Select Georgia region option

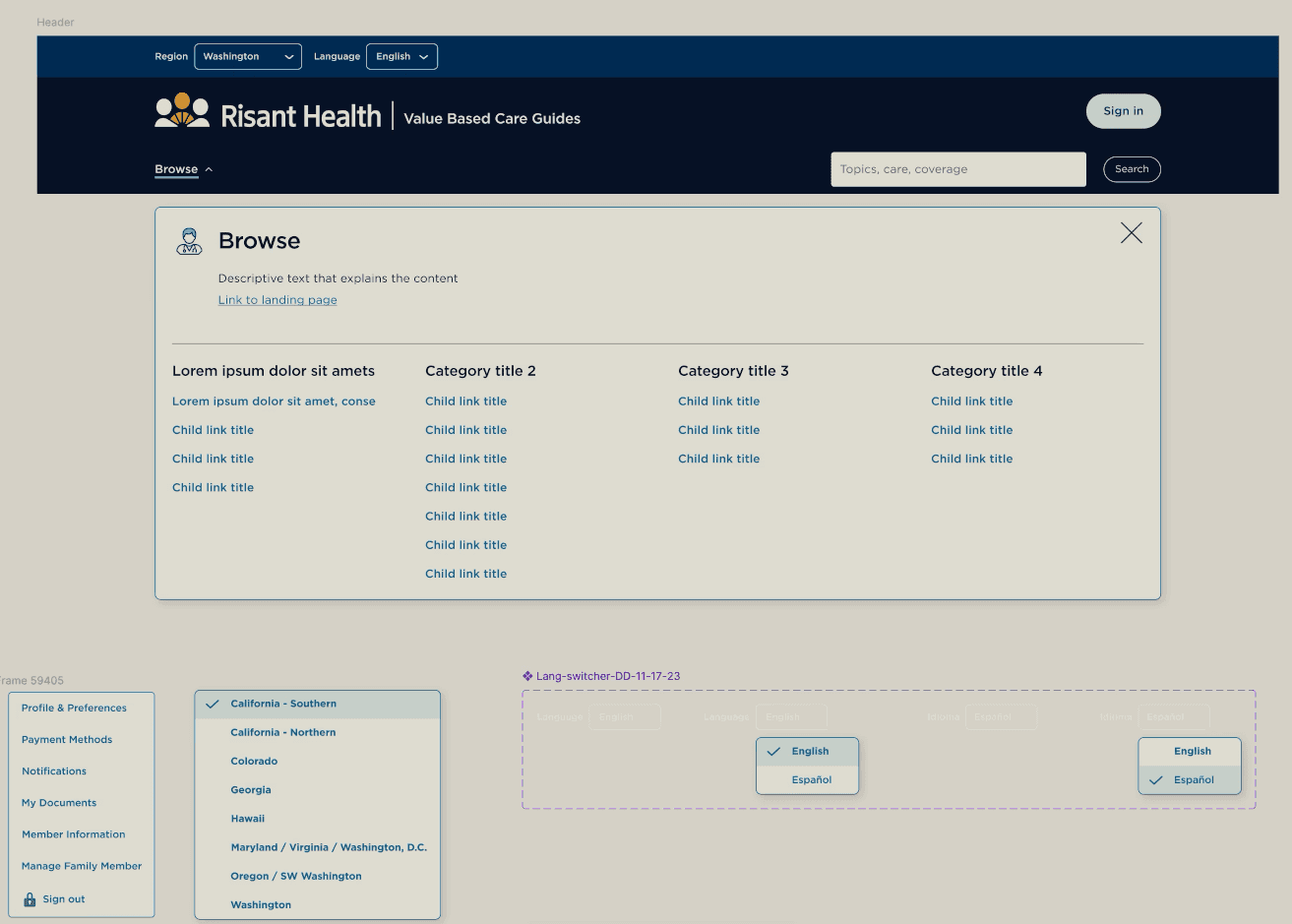click(x=318, y=789)
